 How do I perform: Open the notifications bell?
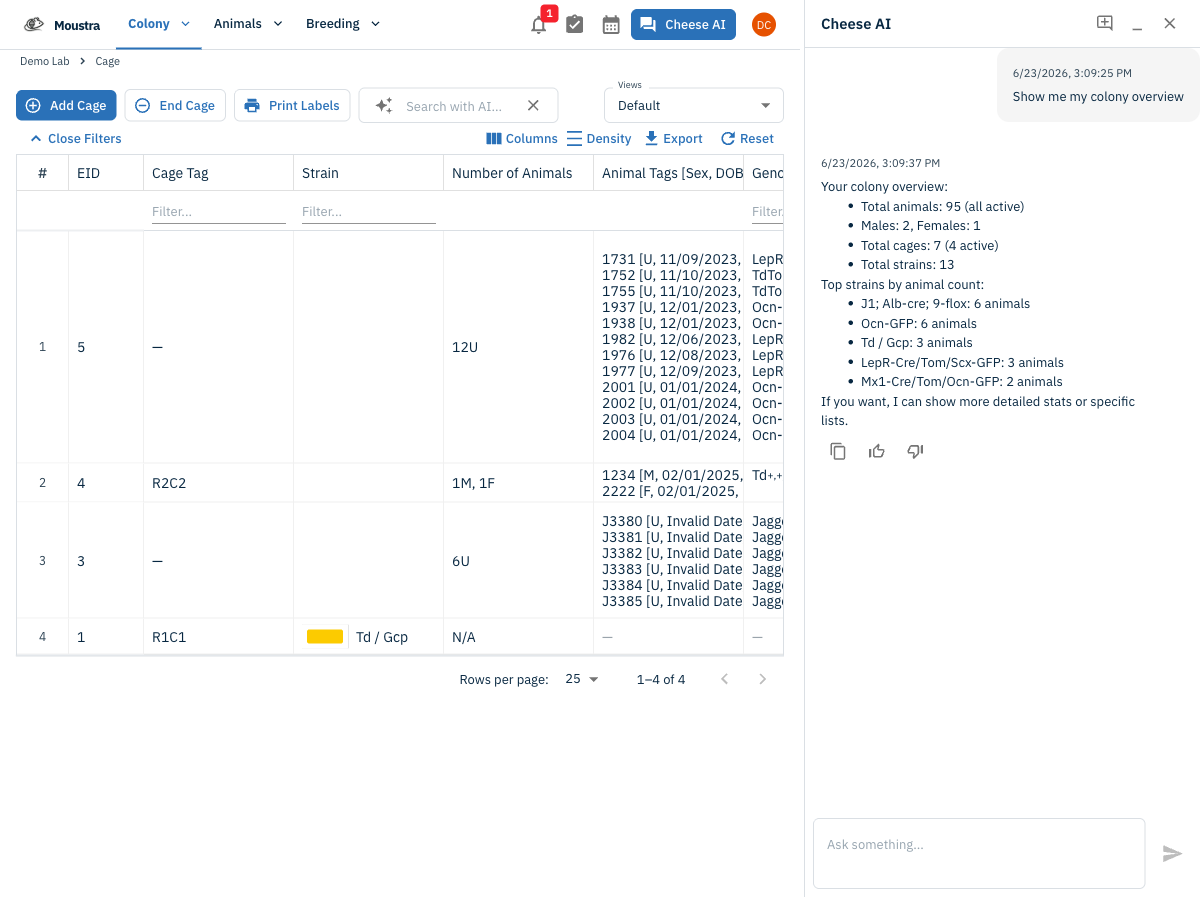coord(539,25)
